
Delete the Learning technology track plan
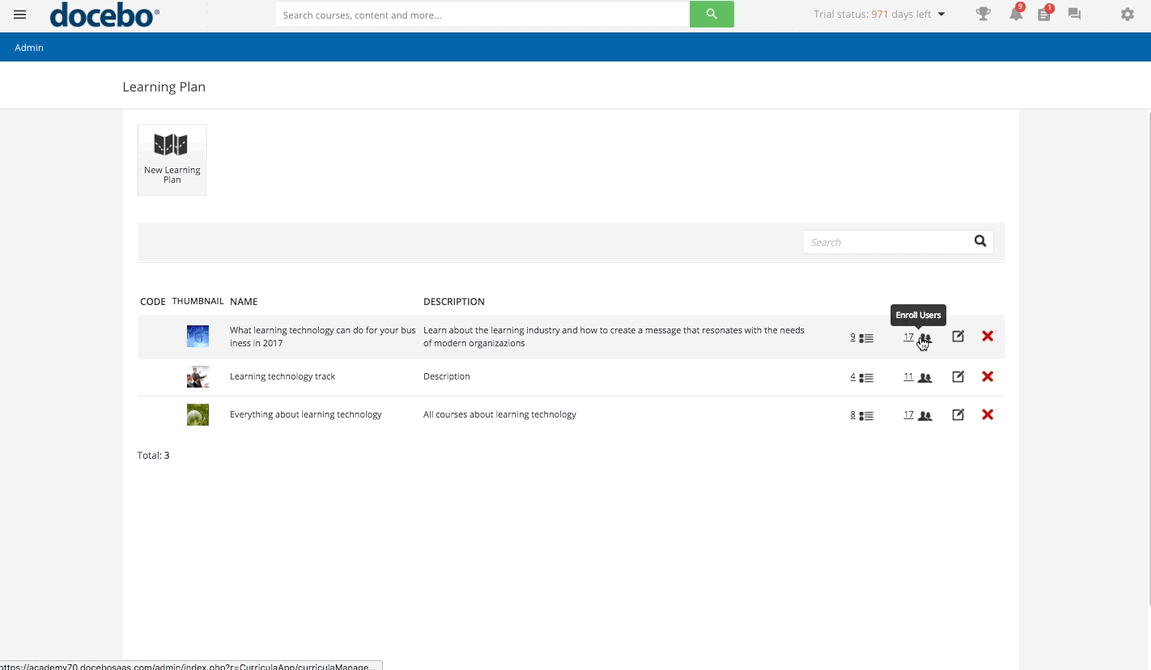(x=987, y=376)
